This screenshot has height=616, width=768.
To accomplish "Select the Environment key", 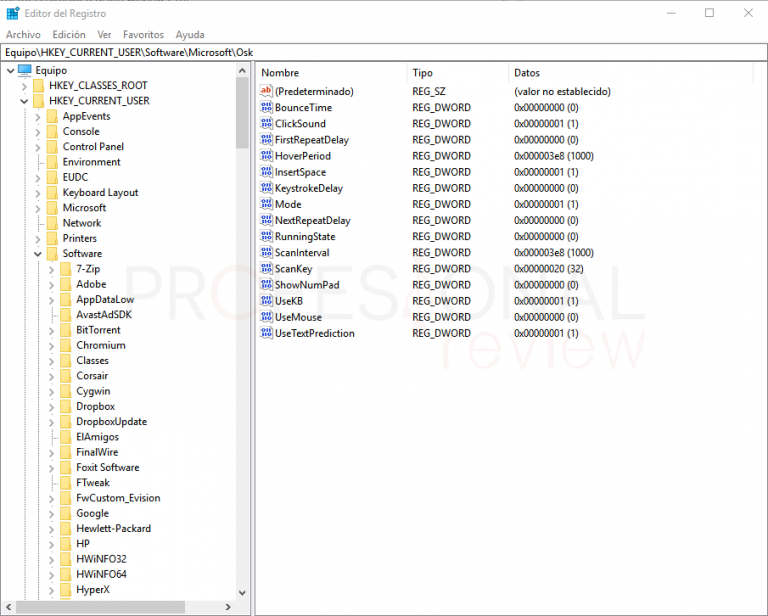I will (91, 162).
